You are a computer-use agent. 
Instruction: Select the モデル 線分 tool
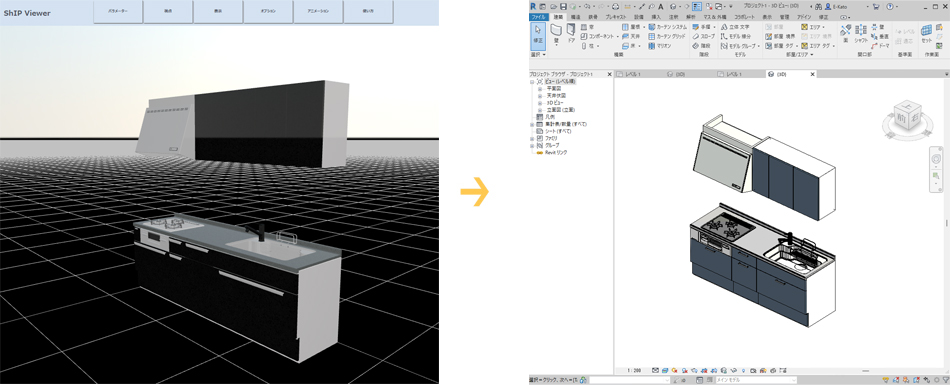click(x=736, y=36)
